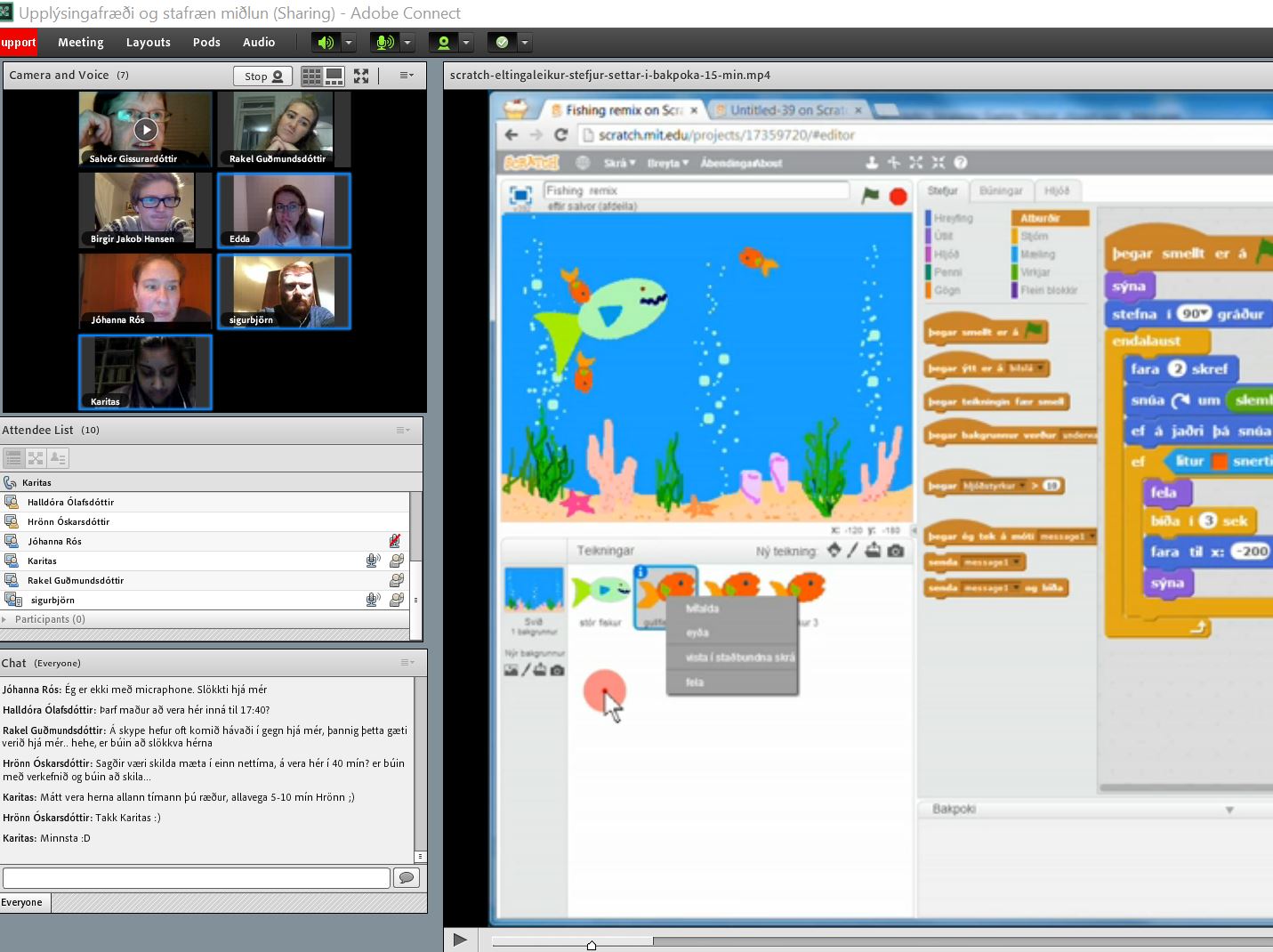1273x952 pixels.
Task: Click the chat message input field
Action: [197, 878]
